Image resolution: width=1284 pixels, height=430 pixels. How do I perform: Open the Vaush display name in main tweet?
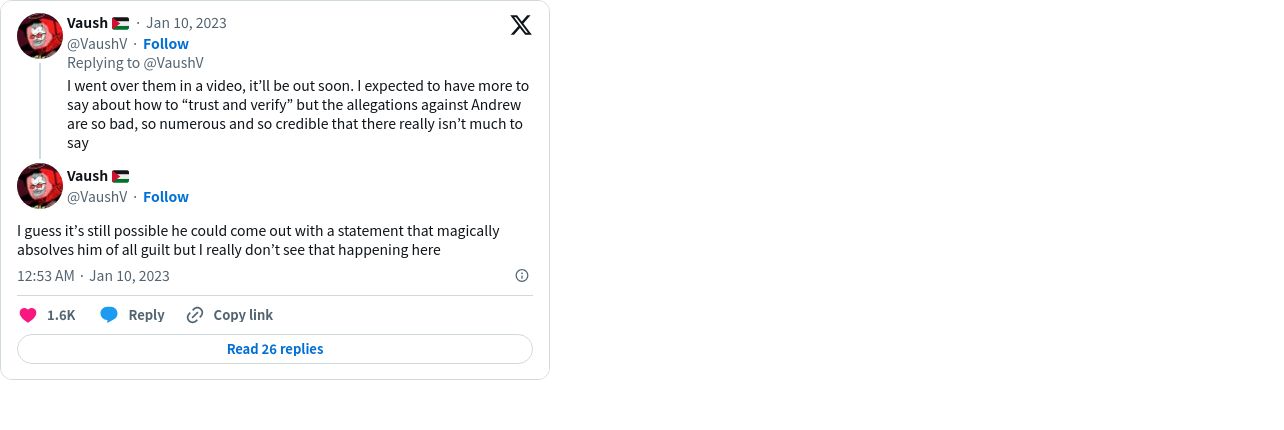87,176
